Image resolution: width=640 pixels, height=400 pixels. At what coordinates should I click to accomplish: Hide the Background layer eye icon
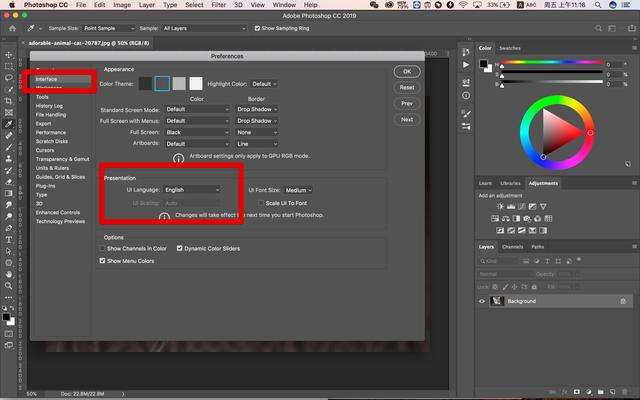pyautogui.click(x=482, y=301)
